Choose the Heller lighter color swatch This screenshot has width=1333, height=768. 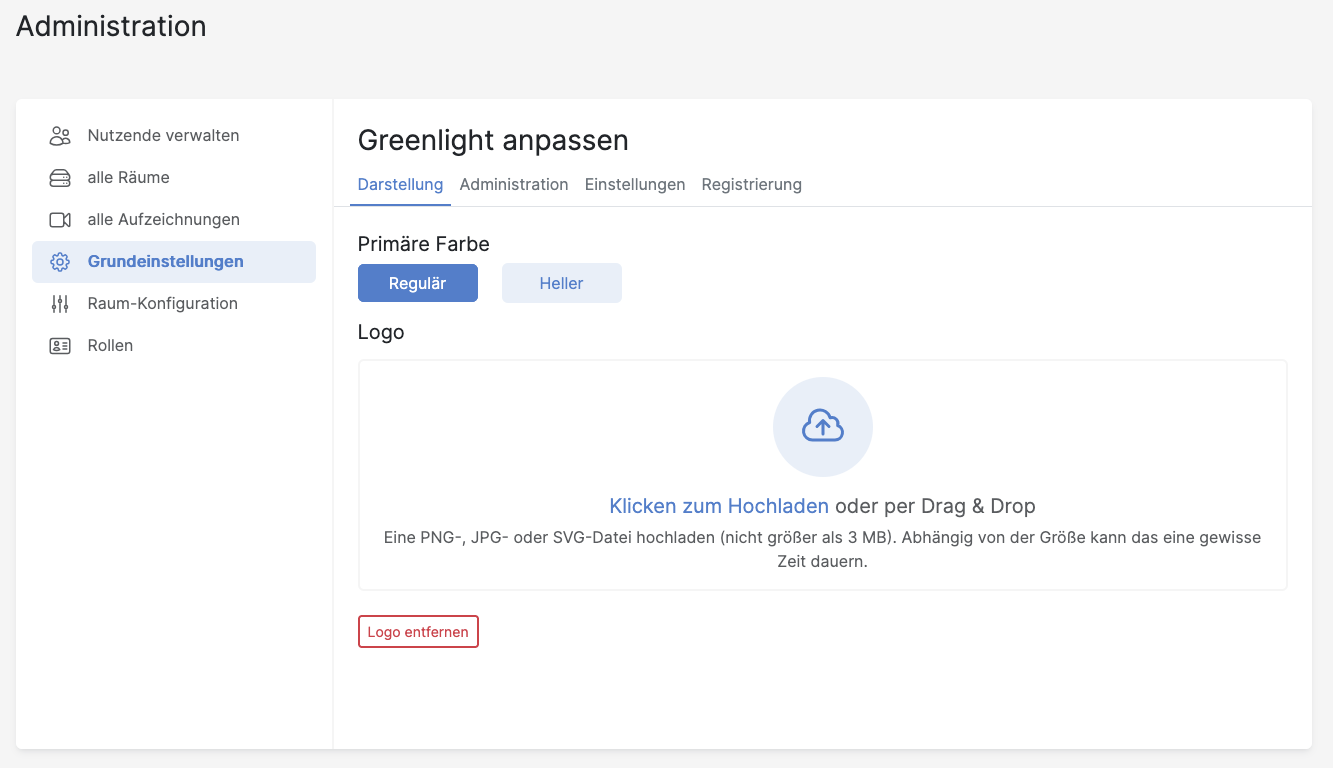(561, 283)
